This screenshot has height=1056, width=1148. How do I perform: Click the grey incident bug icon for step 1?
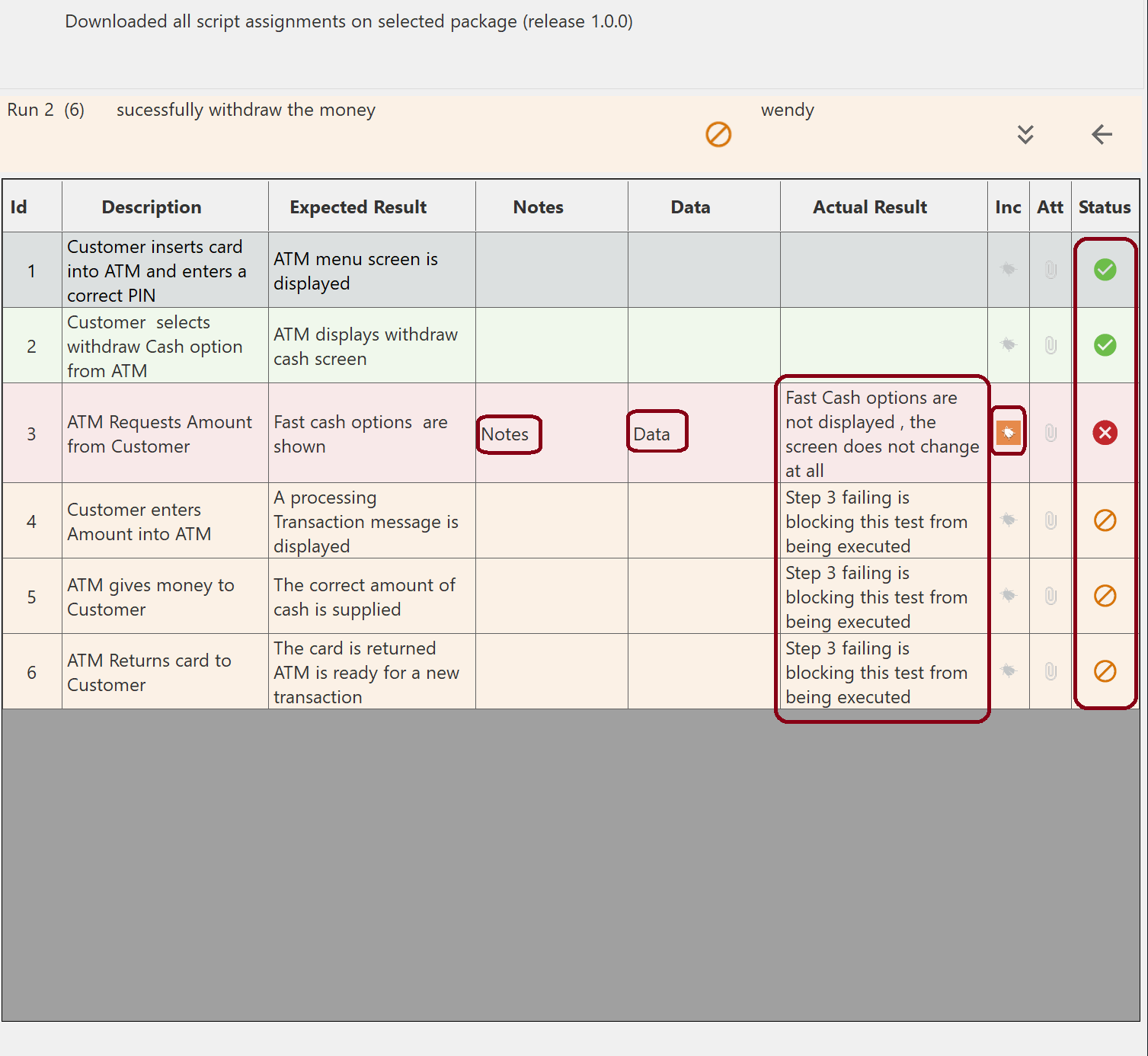click(x=1008, y=270)
